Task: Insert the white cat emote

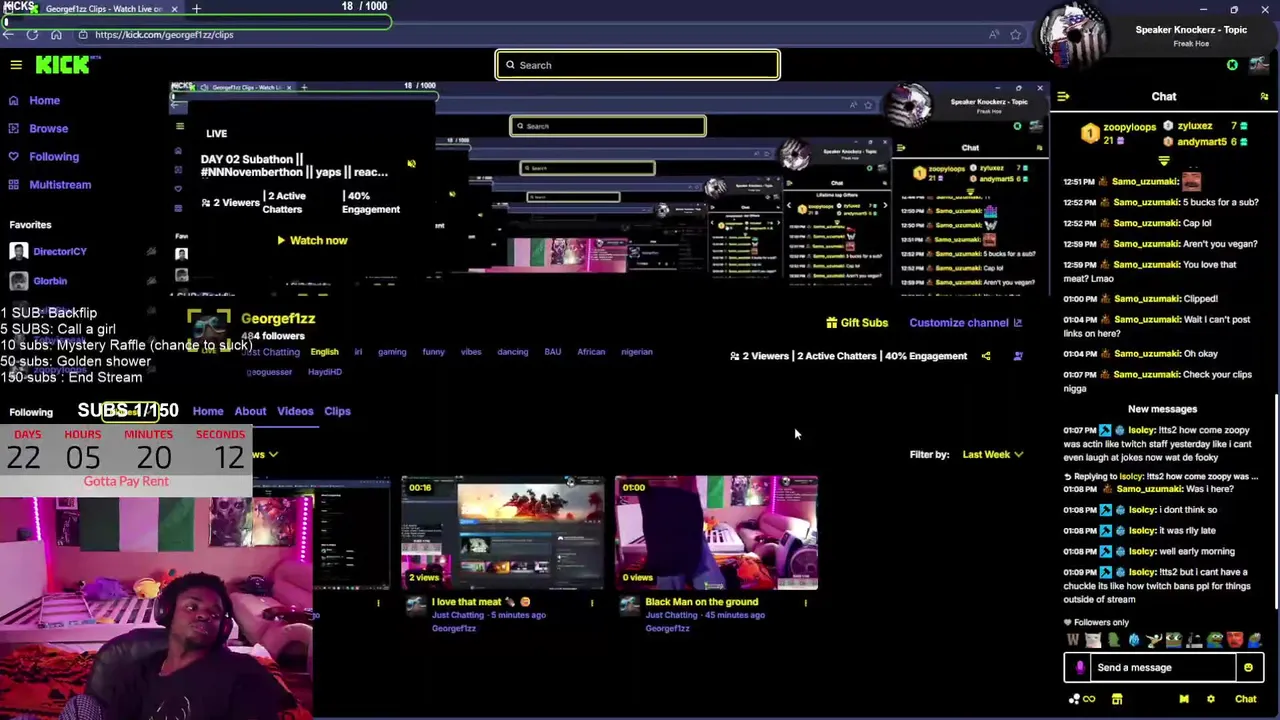Action: [x=1093, y=641]
